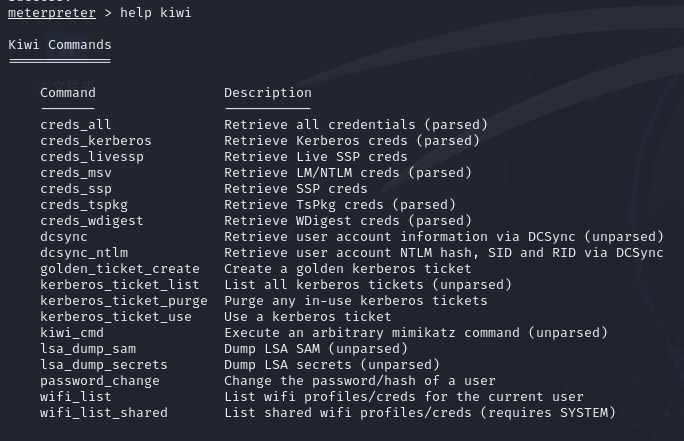
Task: Click the golden_ticket_create command
Action: click(120, 269)
